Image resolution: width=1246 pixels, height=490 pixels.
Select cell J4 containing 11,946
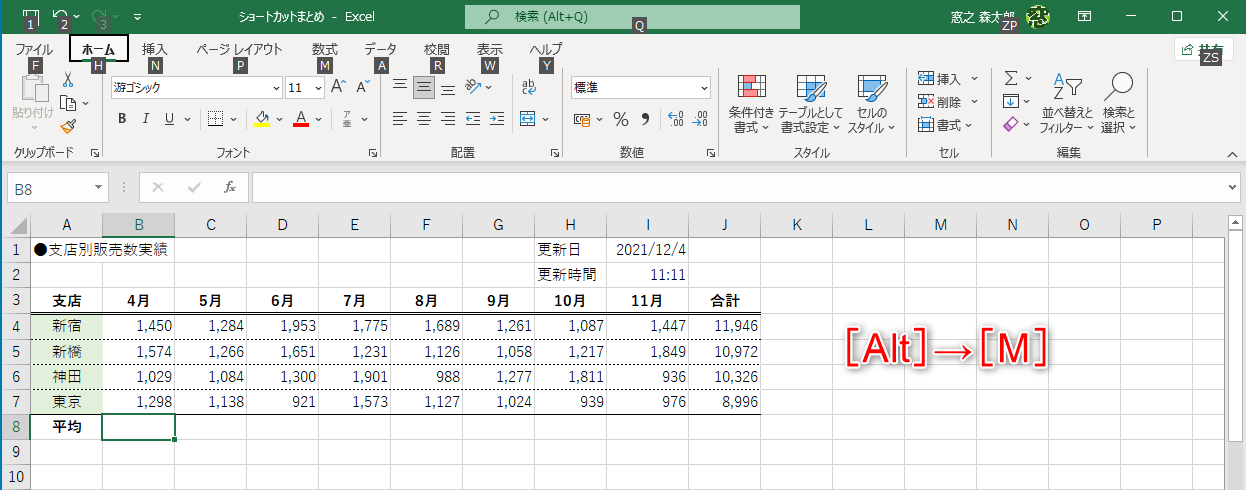724,326
